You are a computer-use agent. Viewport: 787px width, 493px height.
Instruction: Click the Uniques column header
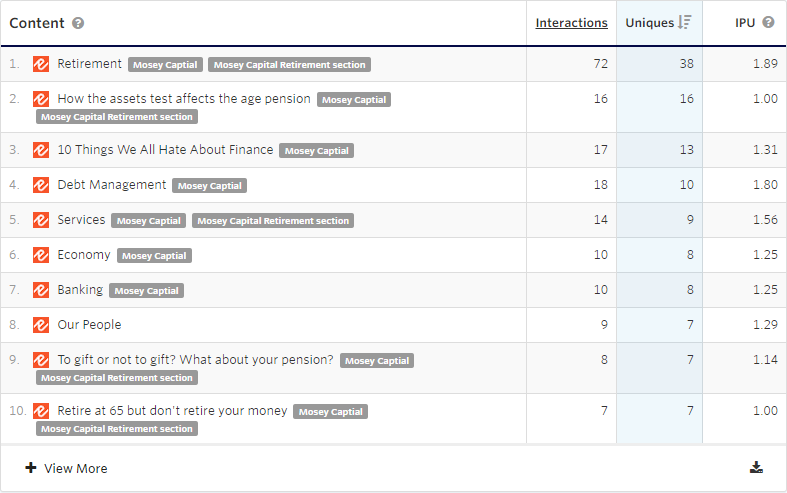coord(649,23)
